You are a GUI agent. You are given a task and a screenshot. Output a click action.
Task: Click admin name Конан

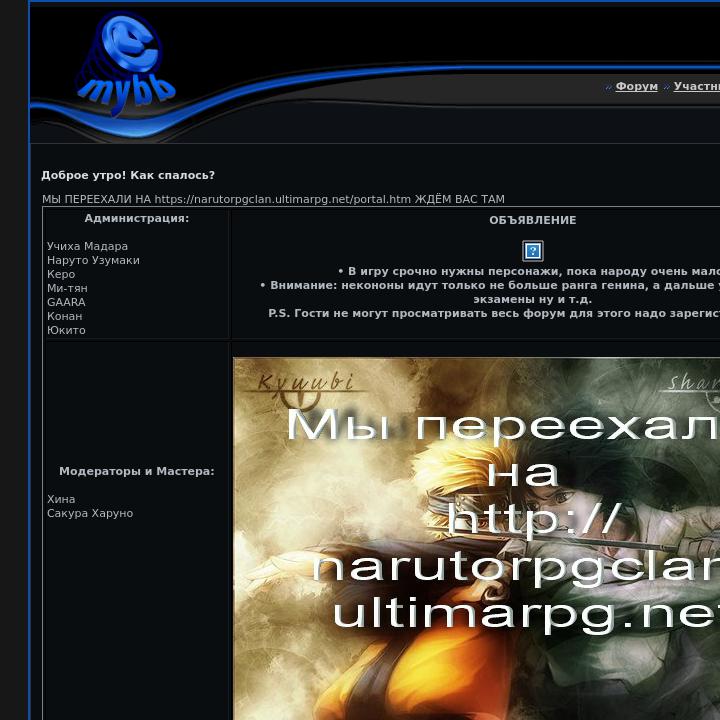click(65, 316)
